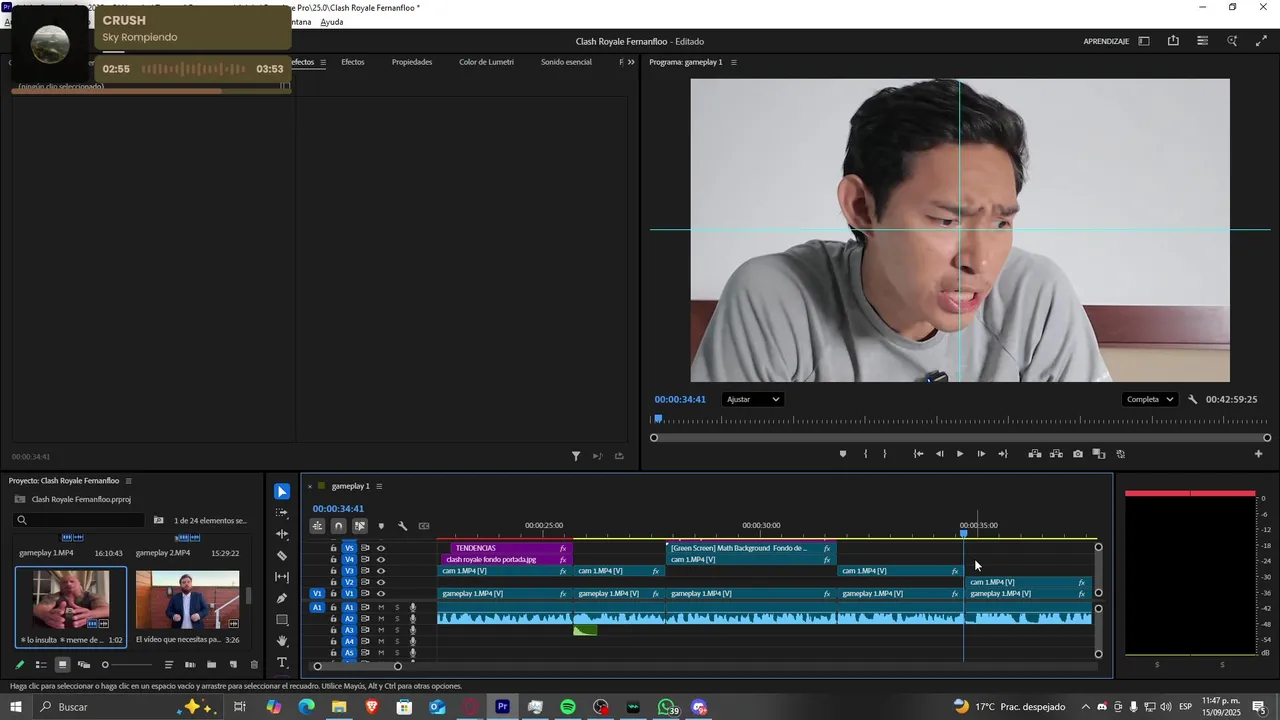Viewport: 1280px width, 720px height.
Task: Select the Hand tool
Action: [x=282, y=641]
